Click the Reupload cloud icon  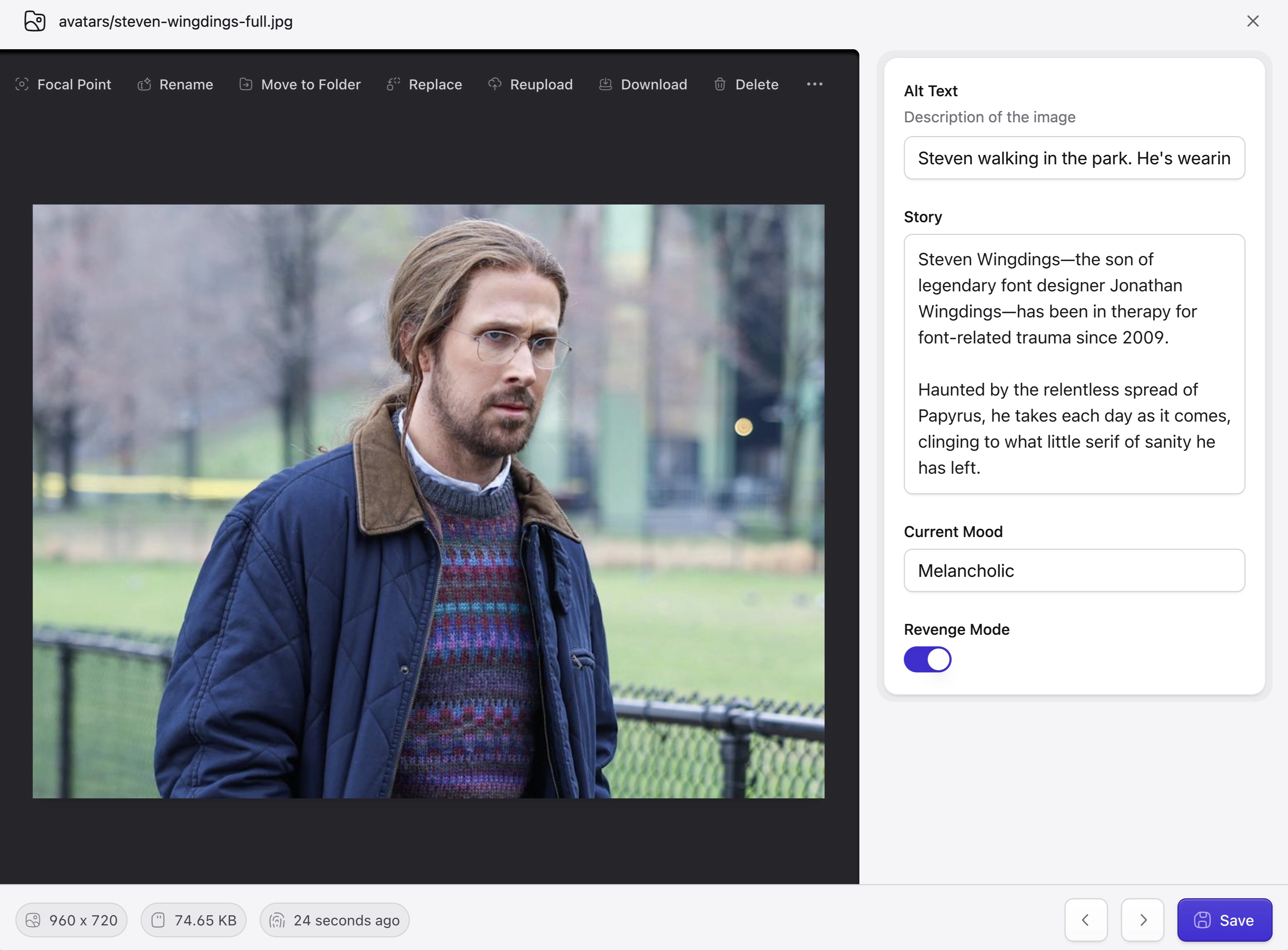[495, 84]
